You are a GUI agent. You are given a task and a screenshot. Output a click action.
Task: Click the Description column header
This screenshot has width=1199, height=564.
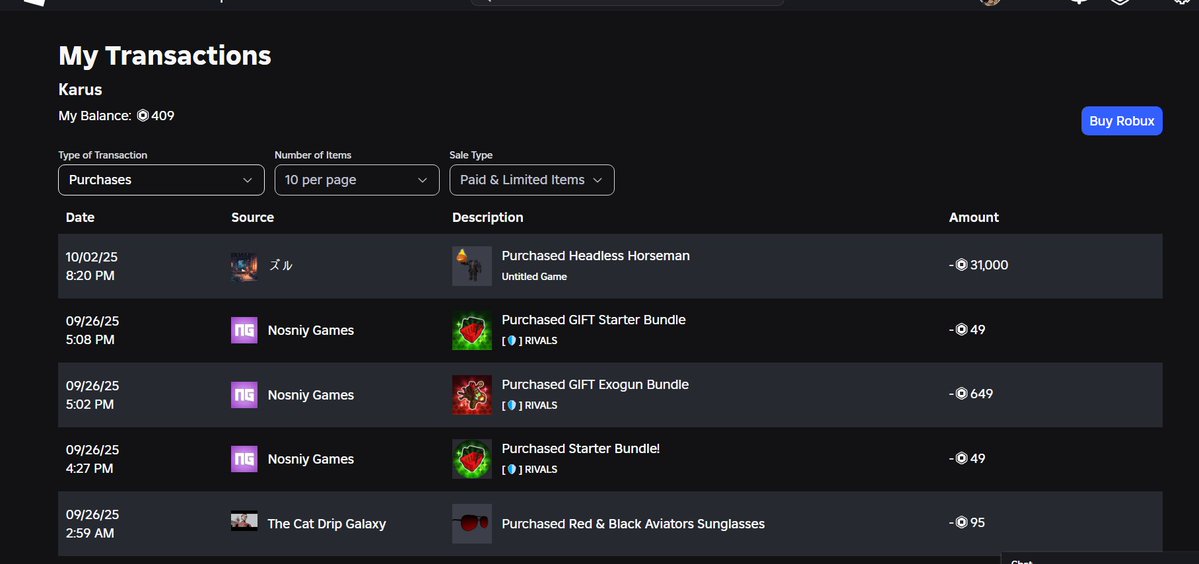[x=488, y=217]
